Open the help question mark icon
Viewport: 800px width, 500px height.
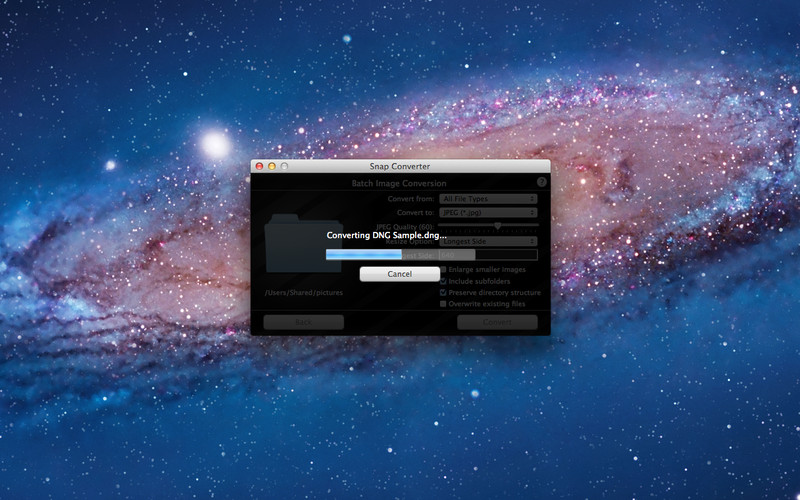tap(541, 183)
